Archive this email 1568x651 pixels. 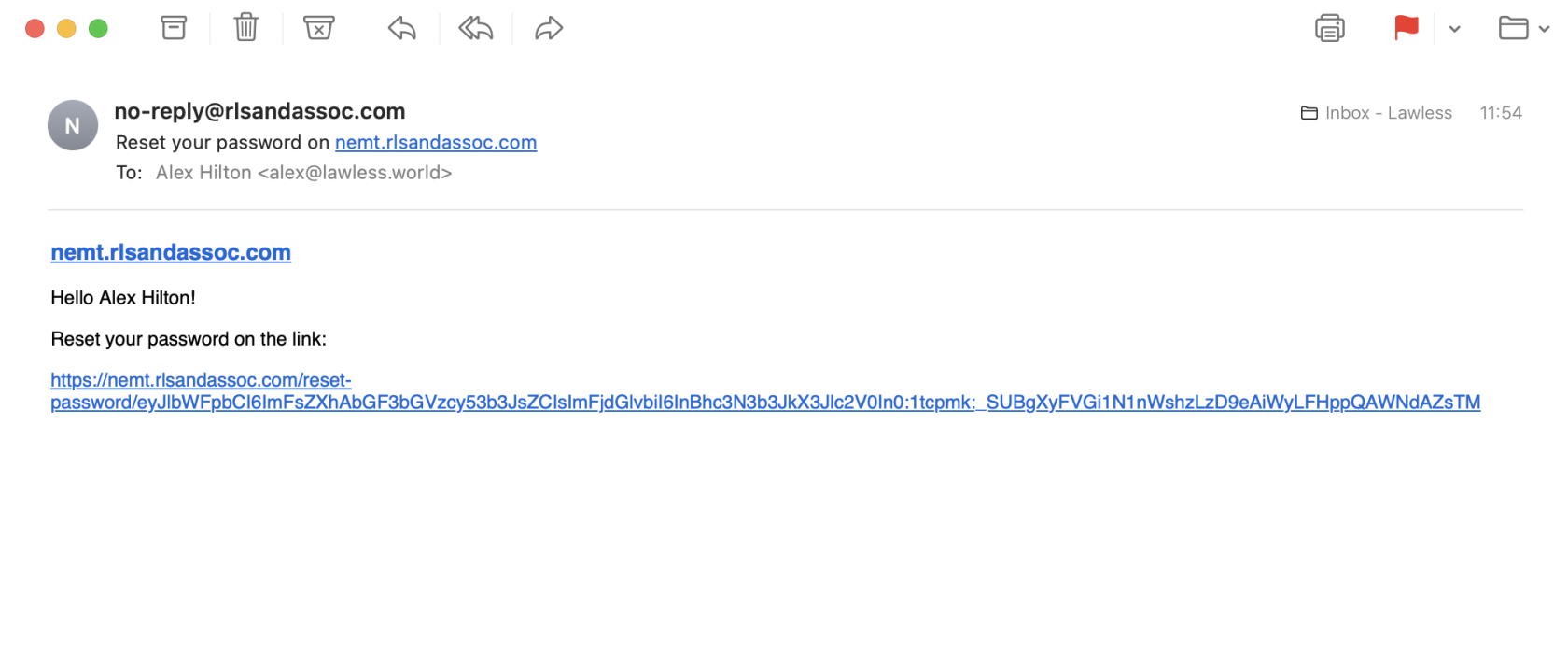[x=174, y=28]
